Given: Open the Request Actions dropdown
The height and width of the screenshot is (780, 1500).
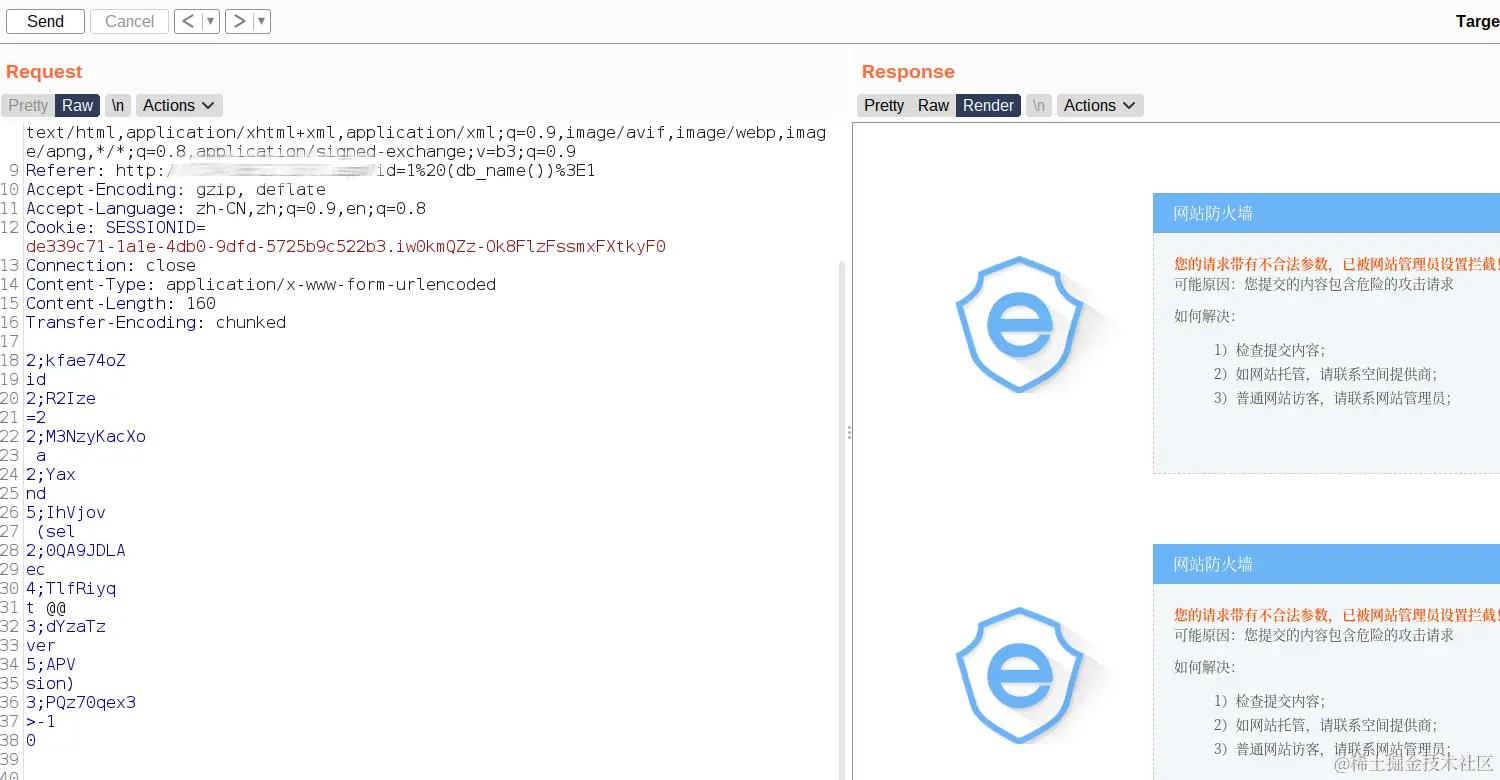Looking at the screenshot, I should [x=179, y=105].
